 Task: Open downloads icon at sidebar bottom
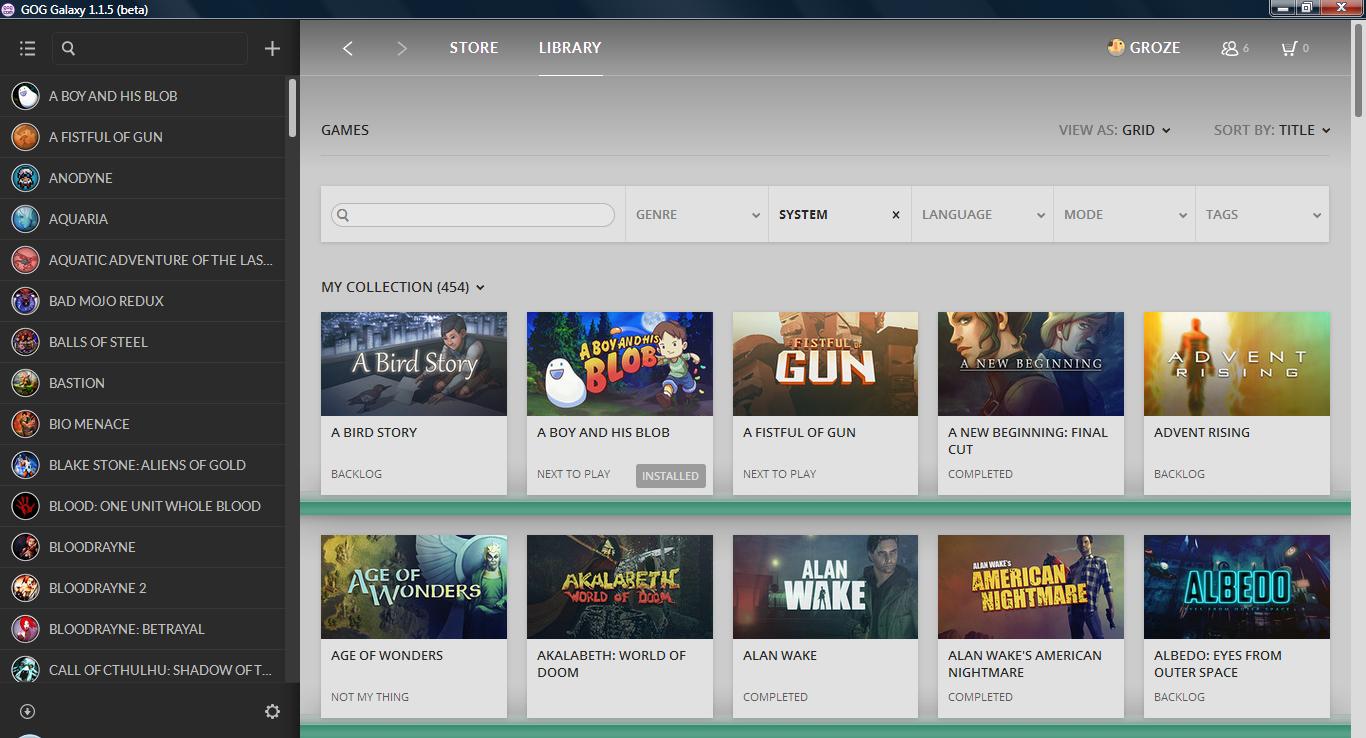click(x=27, y=711)
